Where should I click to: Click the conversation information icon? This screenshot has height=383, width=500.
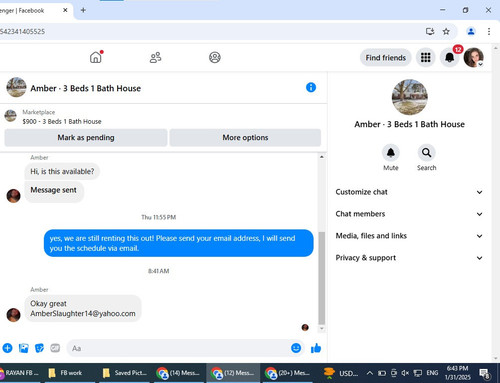coord(311,87)
